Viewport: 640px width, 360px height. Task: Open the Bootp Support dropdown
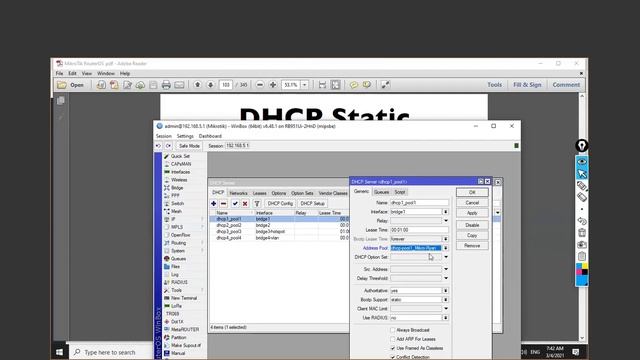point(446,300)
